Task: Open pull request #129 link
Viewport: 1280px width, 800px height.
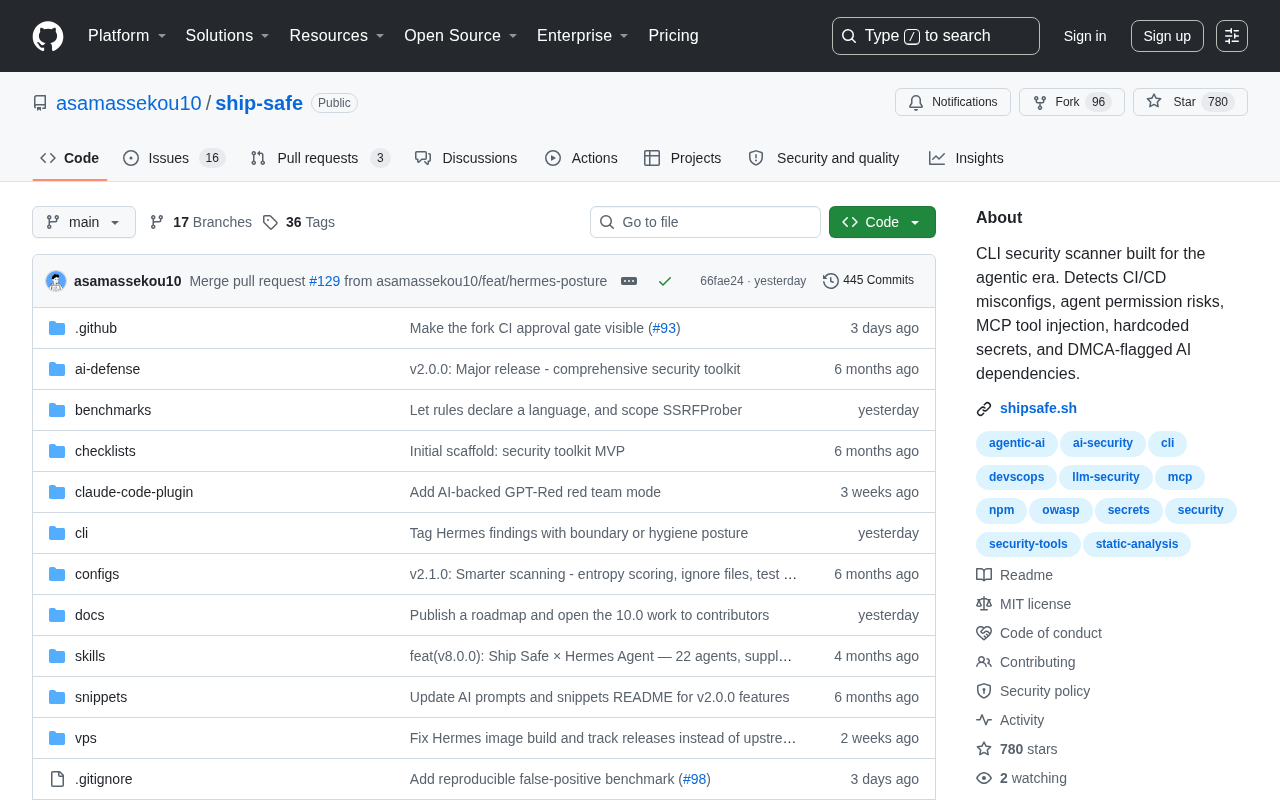Action: point(325,281)
